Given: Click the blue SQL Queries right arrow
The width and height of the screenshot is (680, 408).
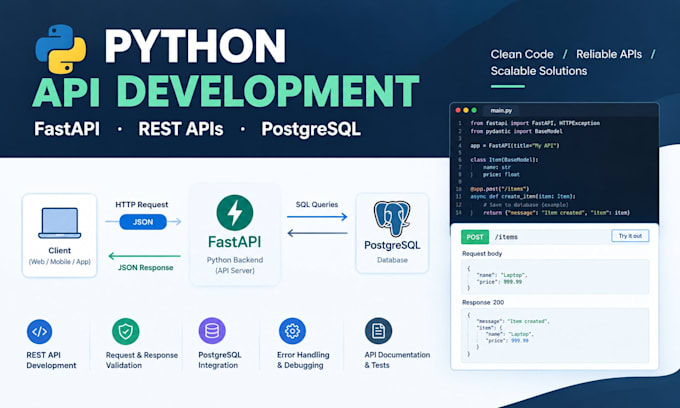Looking at the screenshot, I should click(317, 216).
